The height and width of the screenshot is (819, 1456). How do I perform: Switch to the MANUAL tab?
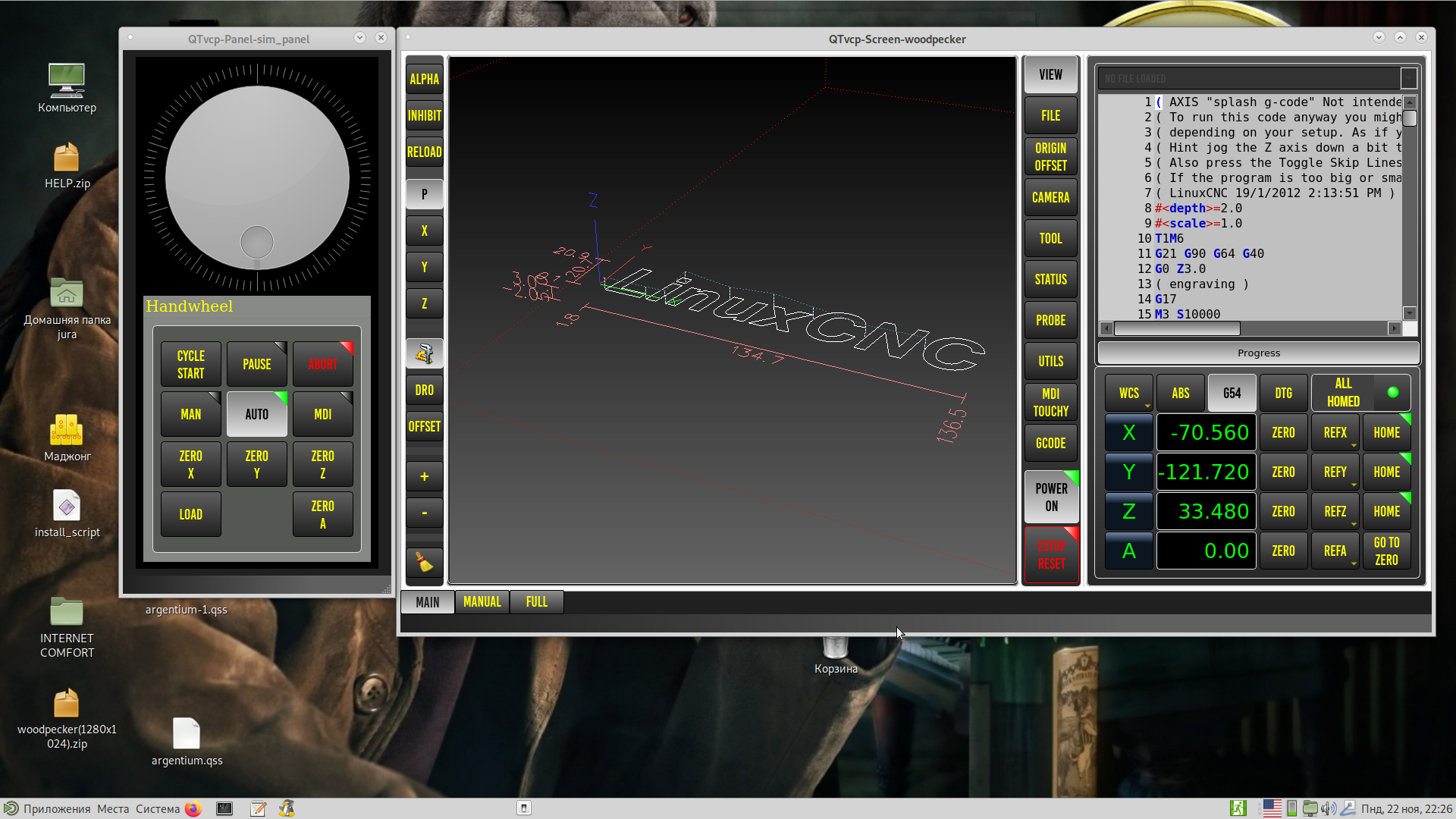coord(482,602)
